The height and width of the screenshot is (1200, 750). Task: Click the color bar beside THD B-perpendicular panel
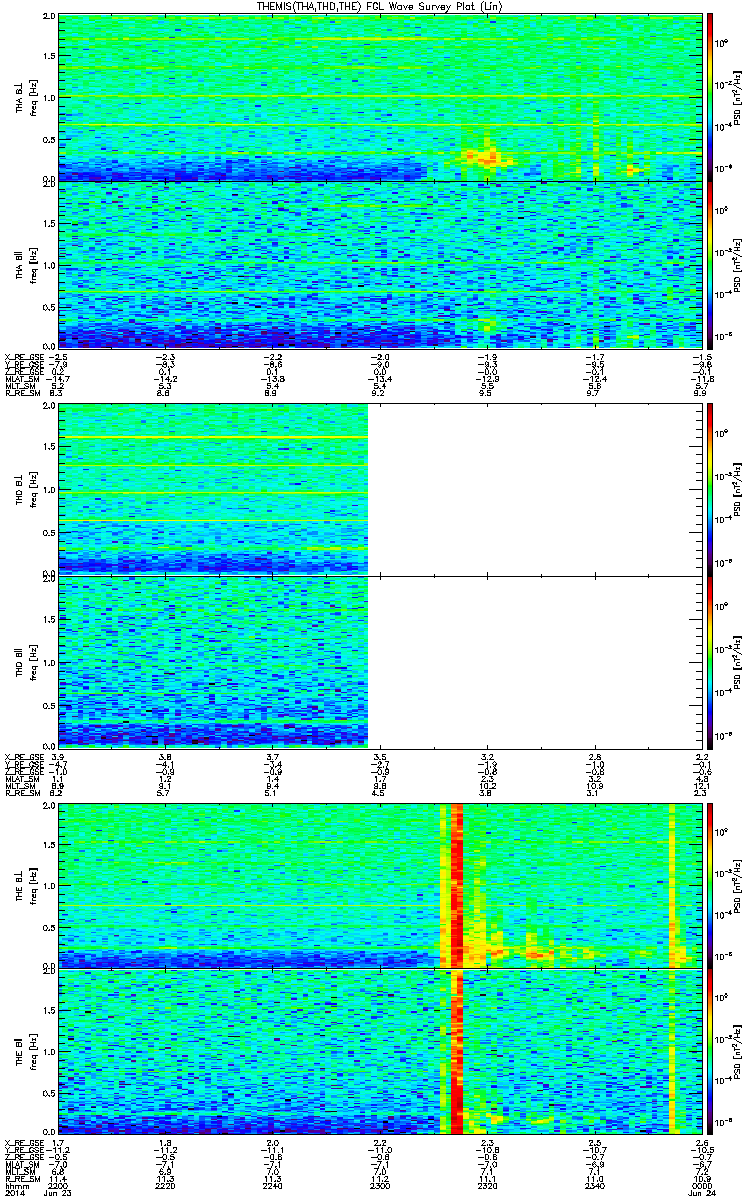coord(710,489)
